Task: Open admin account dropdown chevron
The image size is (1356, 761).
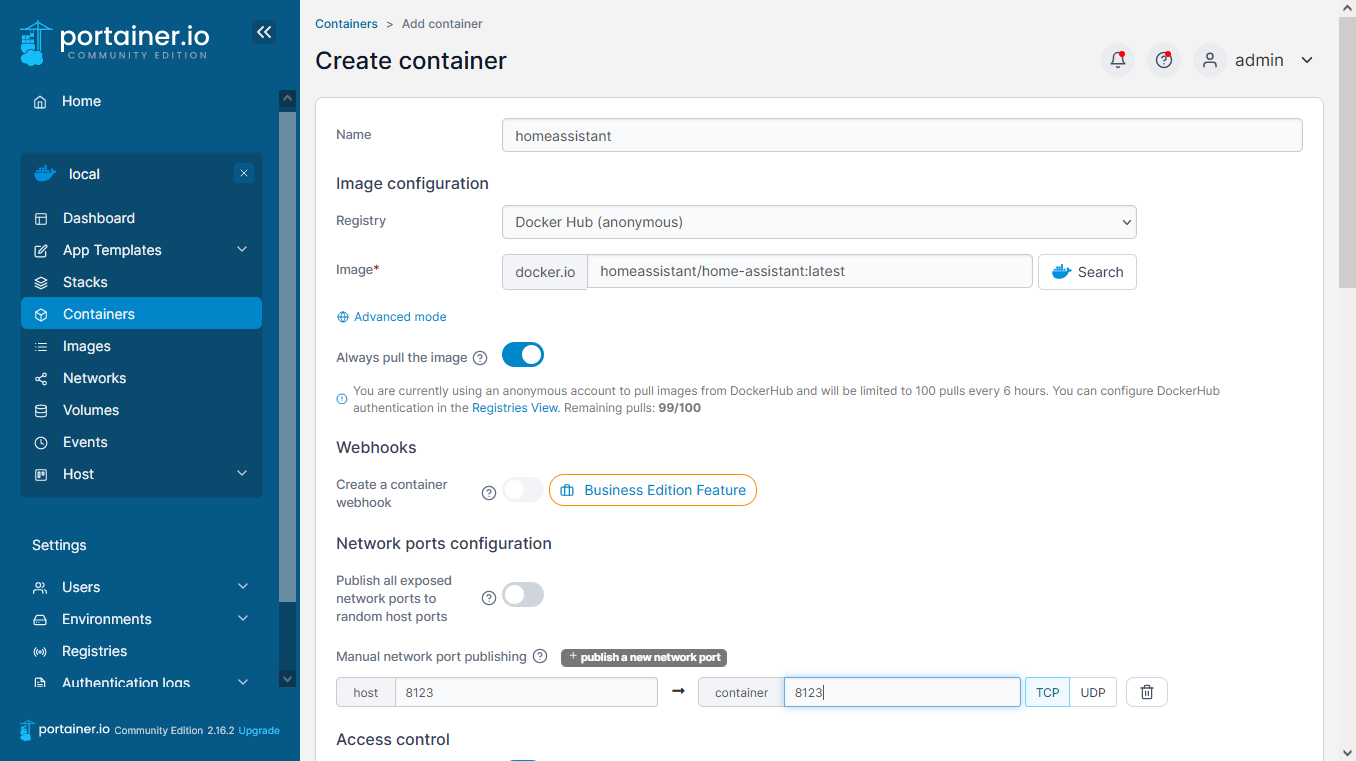Action: (1307, 60)
